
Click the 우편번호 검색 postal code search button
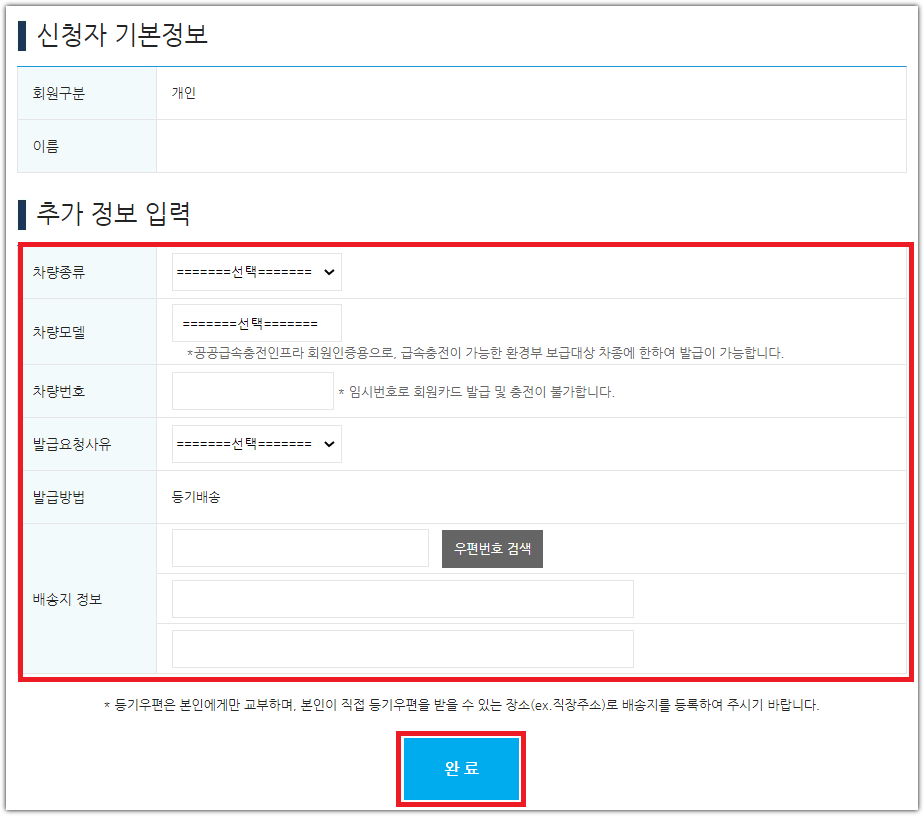[x=492, y=548]
